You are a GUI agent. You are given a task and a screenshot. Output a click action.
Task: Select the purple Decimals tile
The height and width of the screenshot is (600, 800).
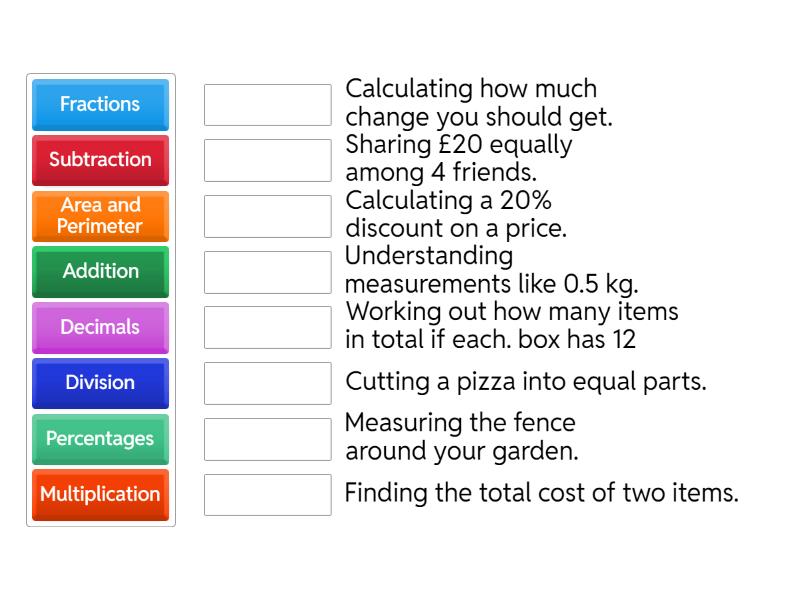coord(100,327)
